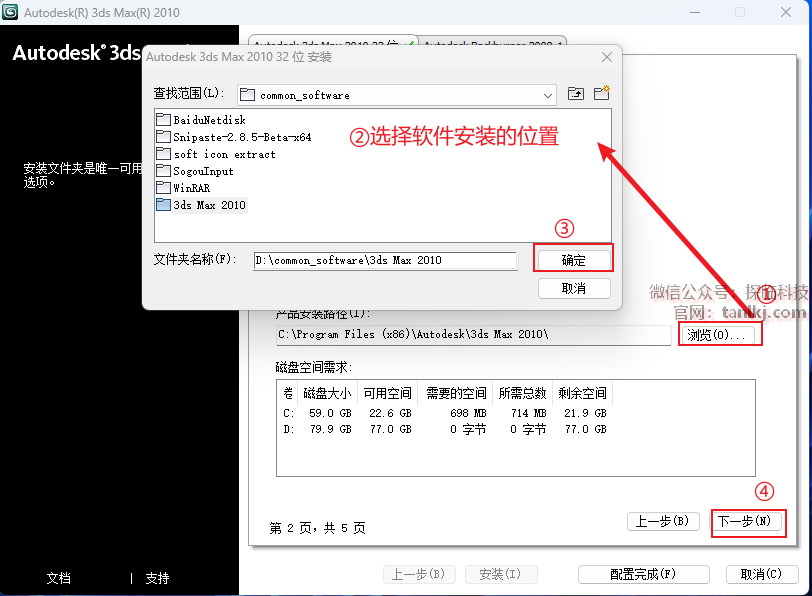The width and height of the screenshot is (812, 596).
Task: Click the 所需总数 column header
Action: pos(523,394)
